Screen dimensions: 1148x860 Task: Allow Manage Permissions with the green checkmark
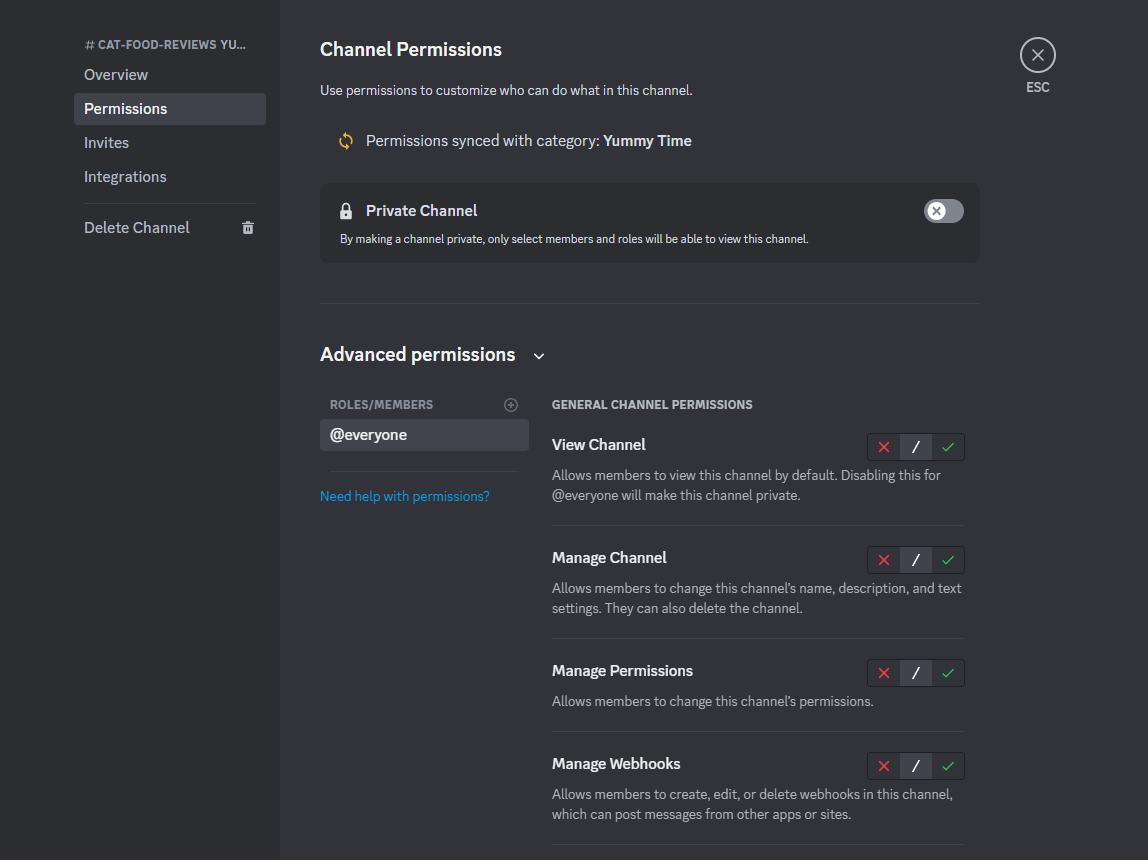pyautogui.click(x=947, y=673)
